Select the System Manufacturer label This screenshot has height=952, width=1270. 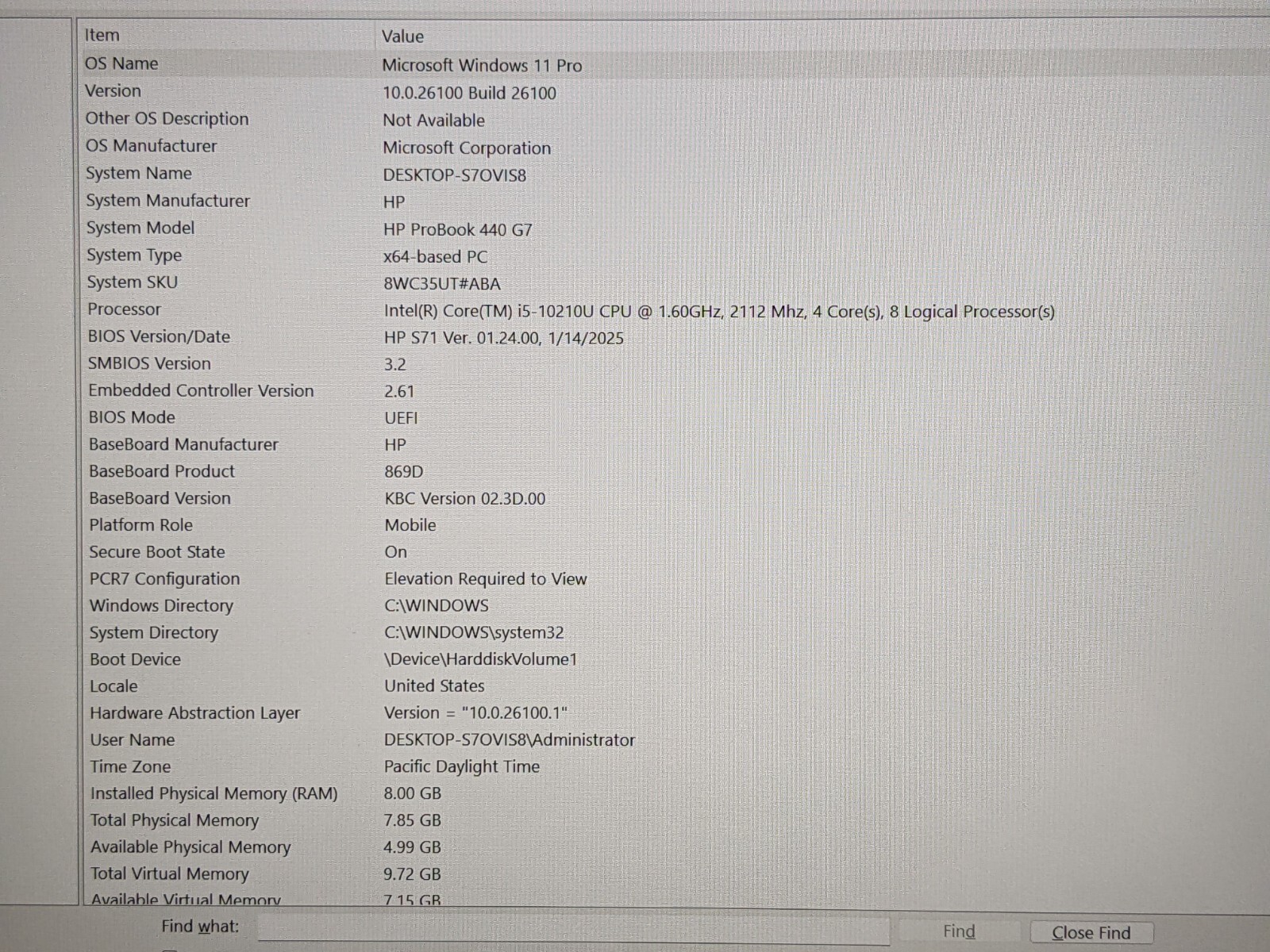(x=167, y=201)
